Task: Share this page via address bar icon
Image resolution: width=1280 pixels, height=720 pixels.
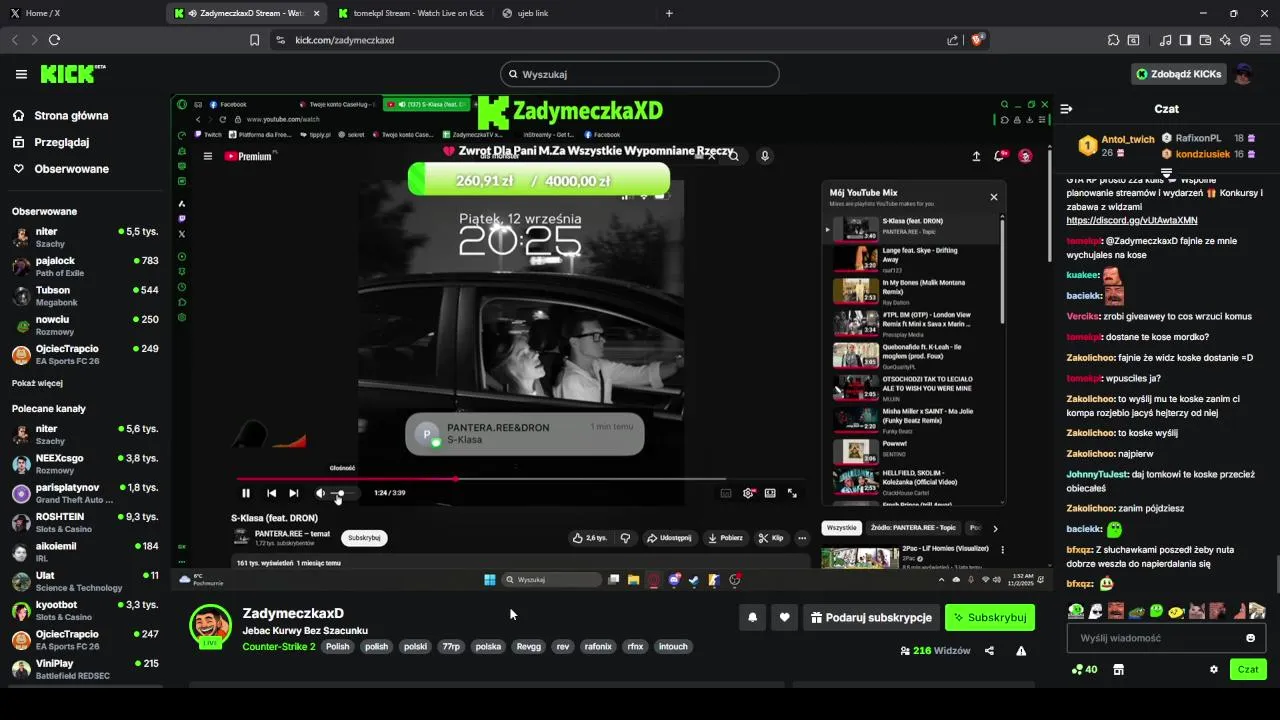Action: [953, 40]
